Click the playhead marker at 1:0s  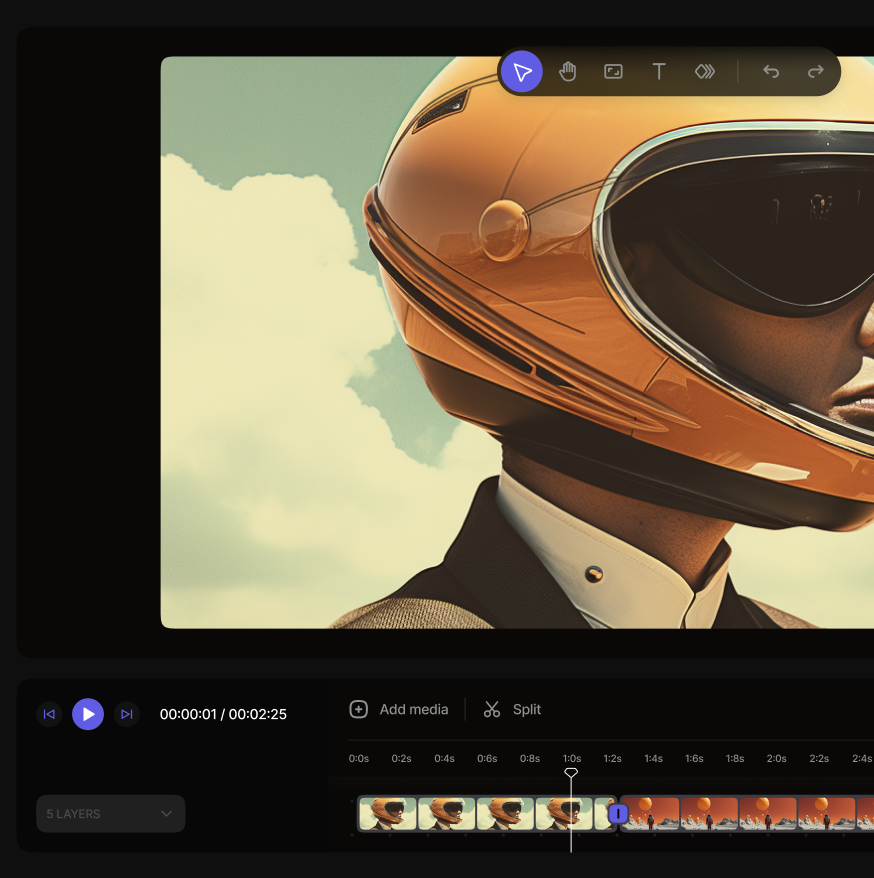tap(571, 773)
